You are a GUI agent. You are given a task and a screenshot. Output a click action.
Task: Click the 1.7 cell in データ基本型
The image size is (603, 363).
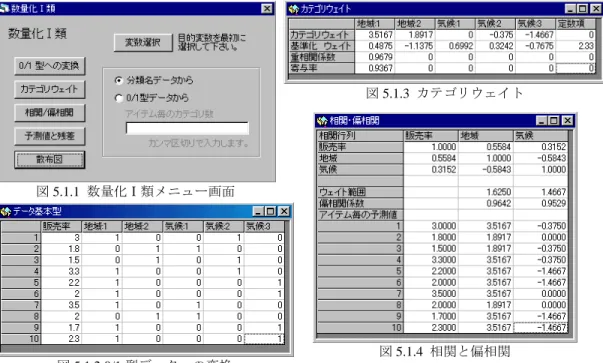pyautogui.click(x=61, y=328)
